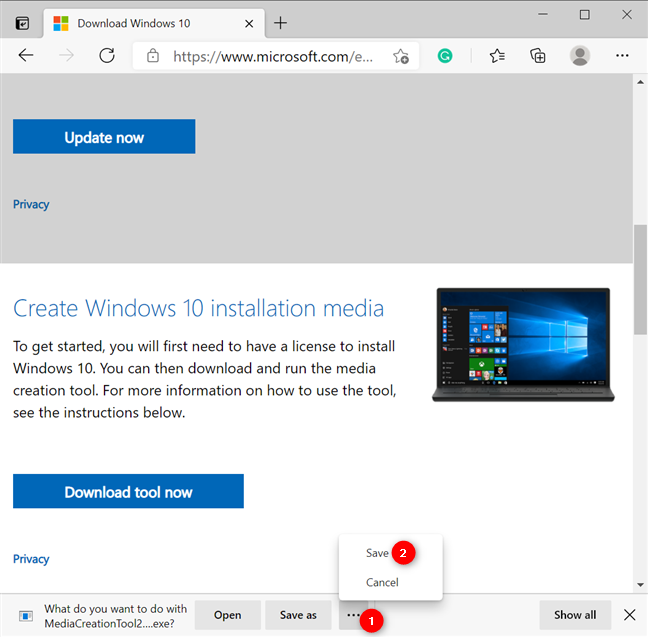Click the page scroll up arrow
The image size is (648, 637).
[x=640, y=82]
